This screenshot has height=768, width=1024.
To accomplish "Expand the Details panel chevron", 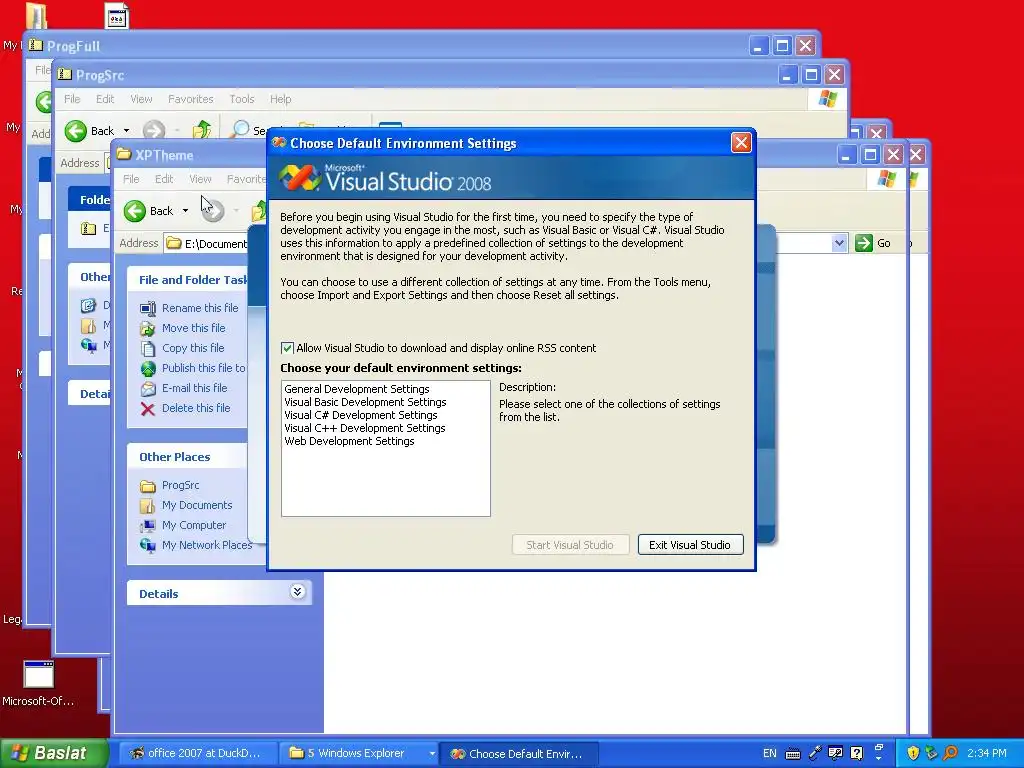I will click(x=297, y=592).
